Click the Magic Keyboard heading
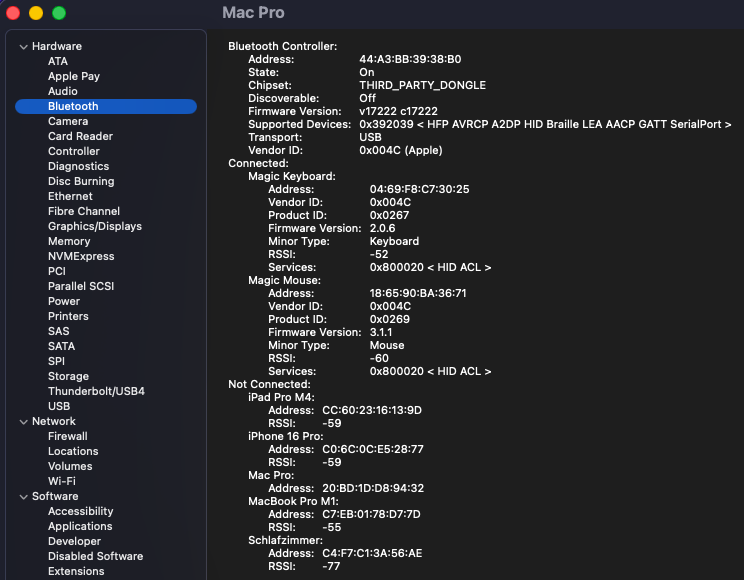The image size is (744, 580). coord(292,177)
